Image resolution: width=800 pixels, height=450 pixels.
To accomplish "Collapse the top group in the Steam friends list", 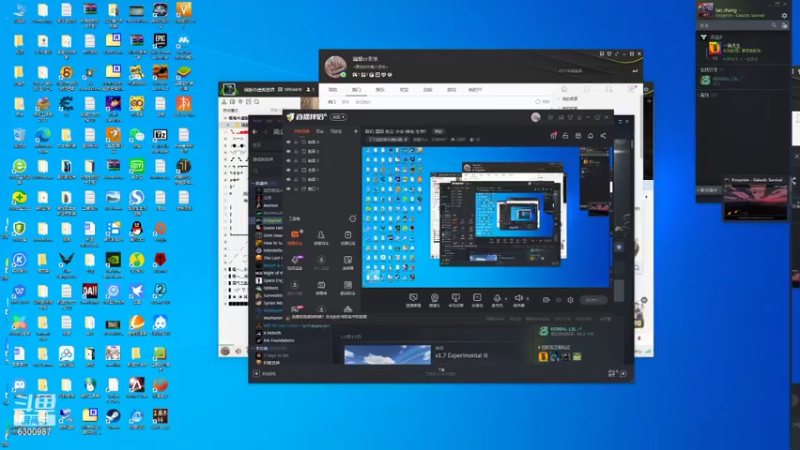I will [704, 37].
